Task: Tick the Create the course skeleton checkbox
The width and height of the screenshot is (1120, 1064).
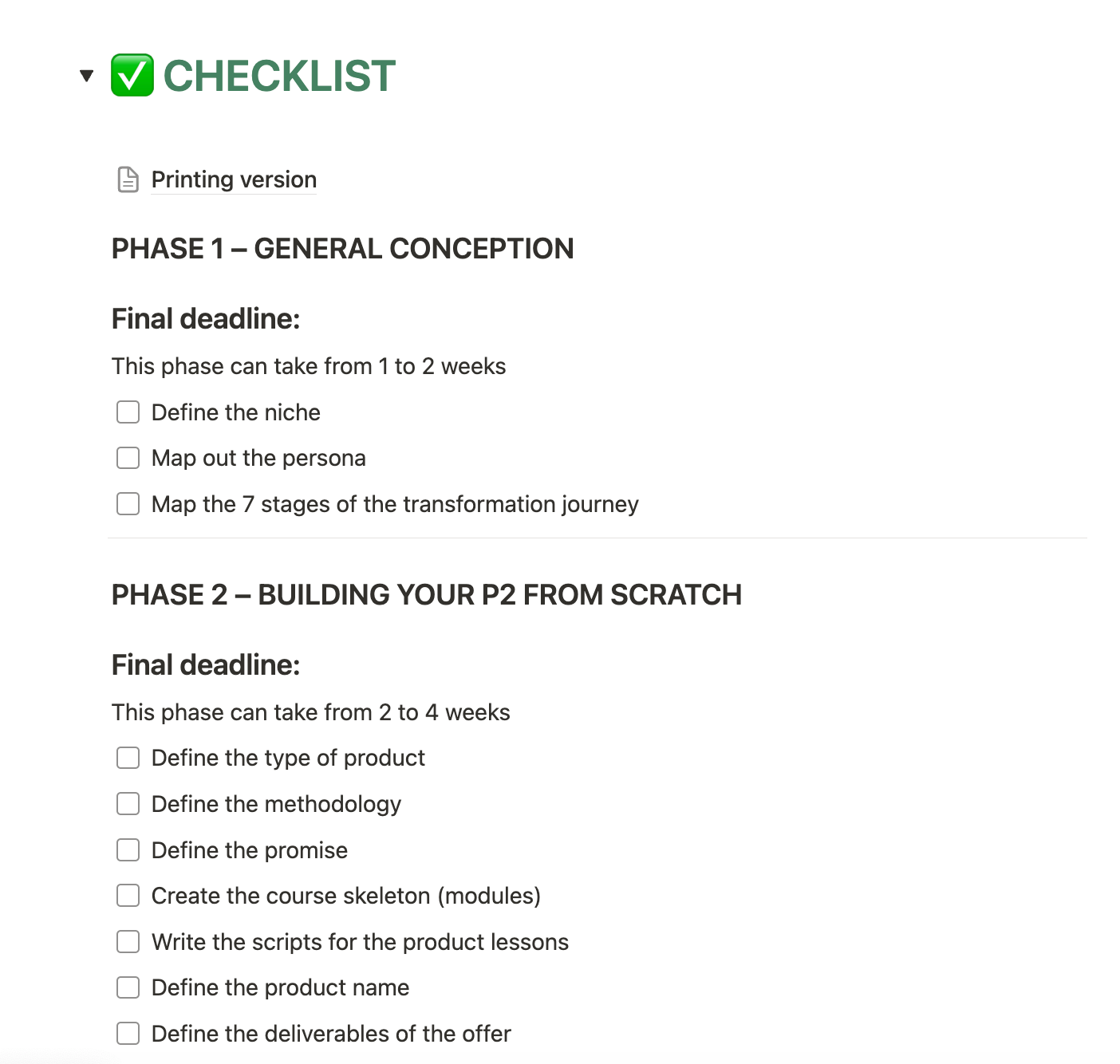Action: tap(128, 896)
